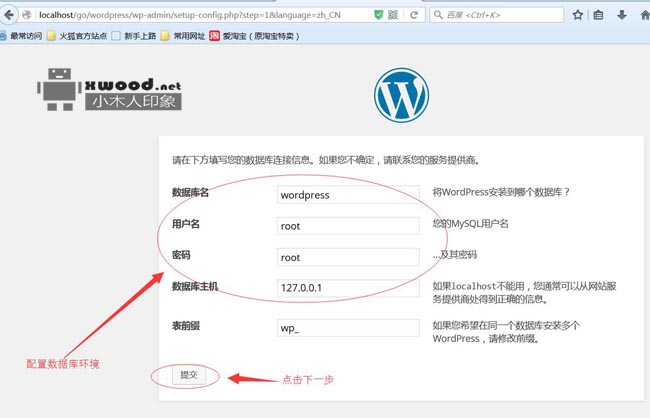Click the 用户名 field containing root

348,226
